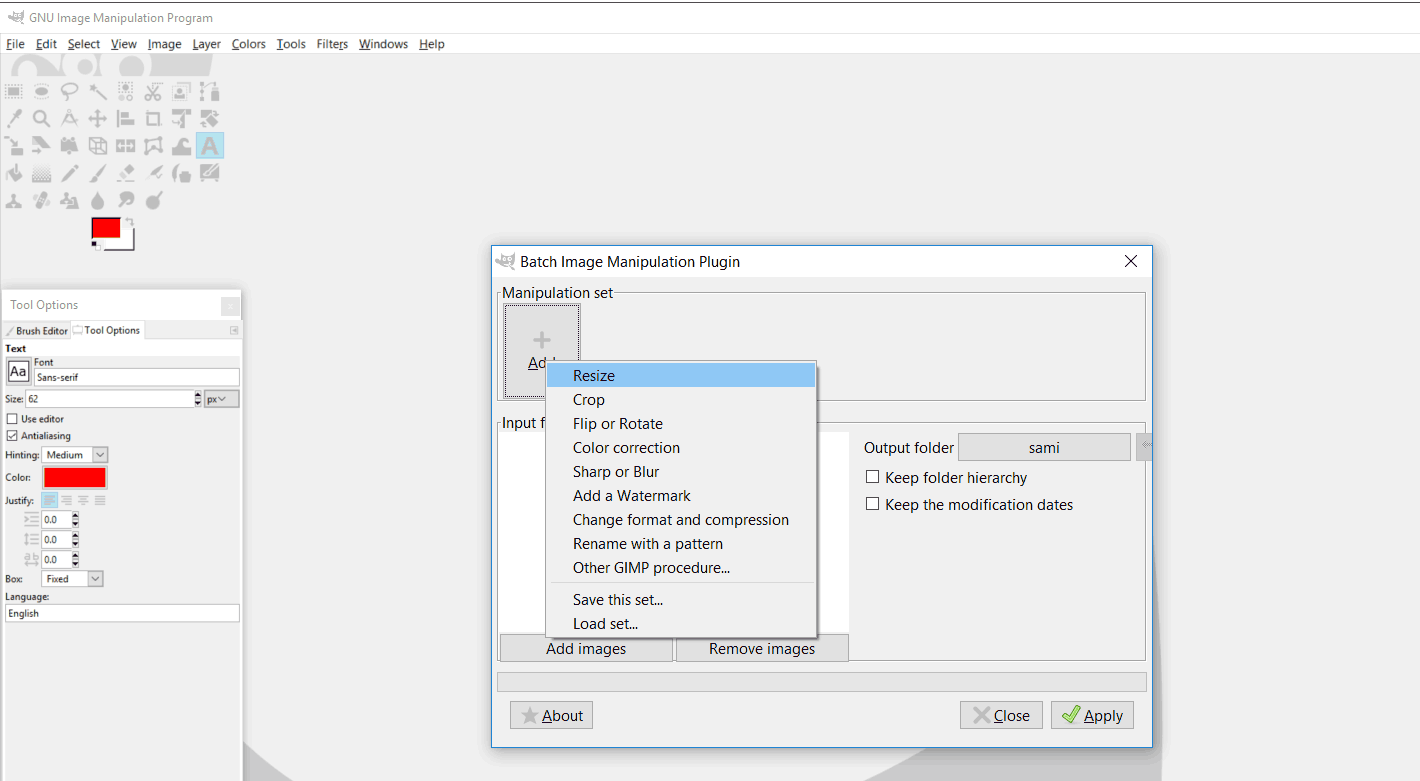Select the Text tool
Image resolution: width=1420 pixels, height=781 pixels.
(209, 146)
